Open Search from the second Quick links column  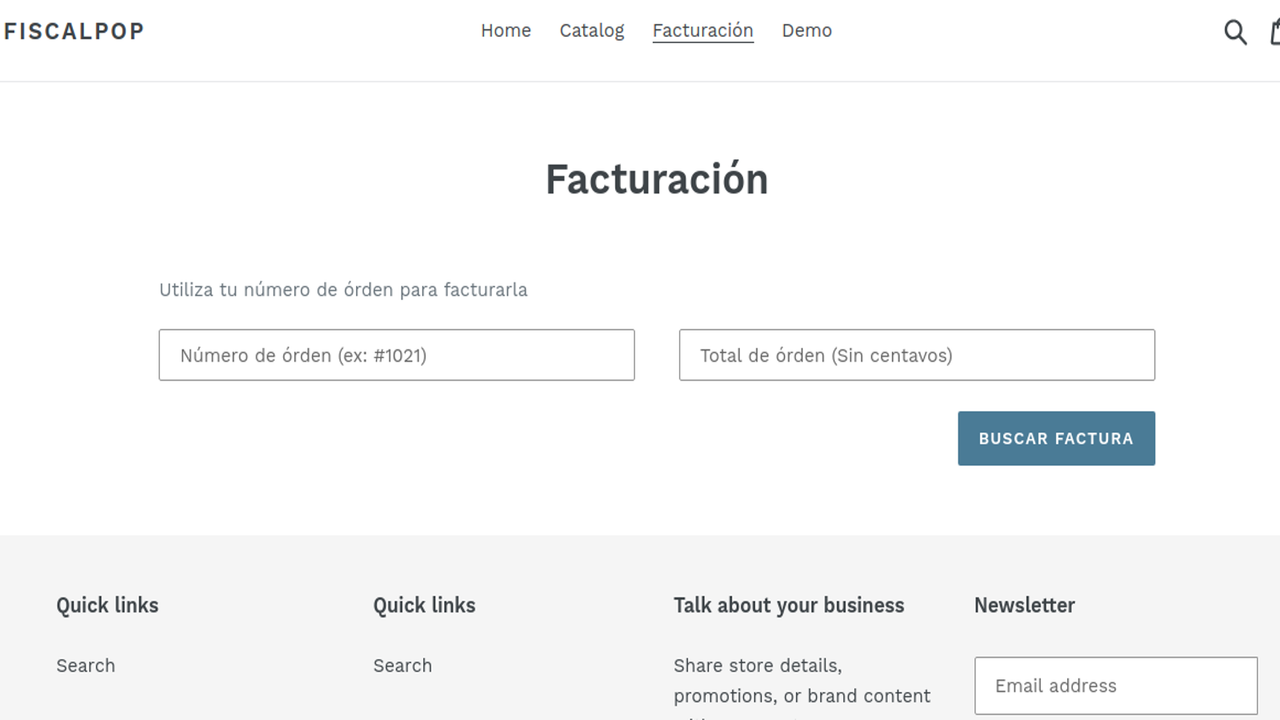coord(403,665)
